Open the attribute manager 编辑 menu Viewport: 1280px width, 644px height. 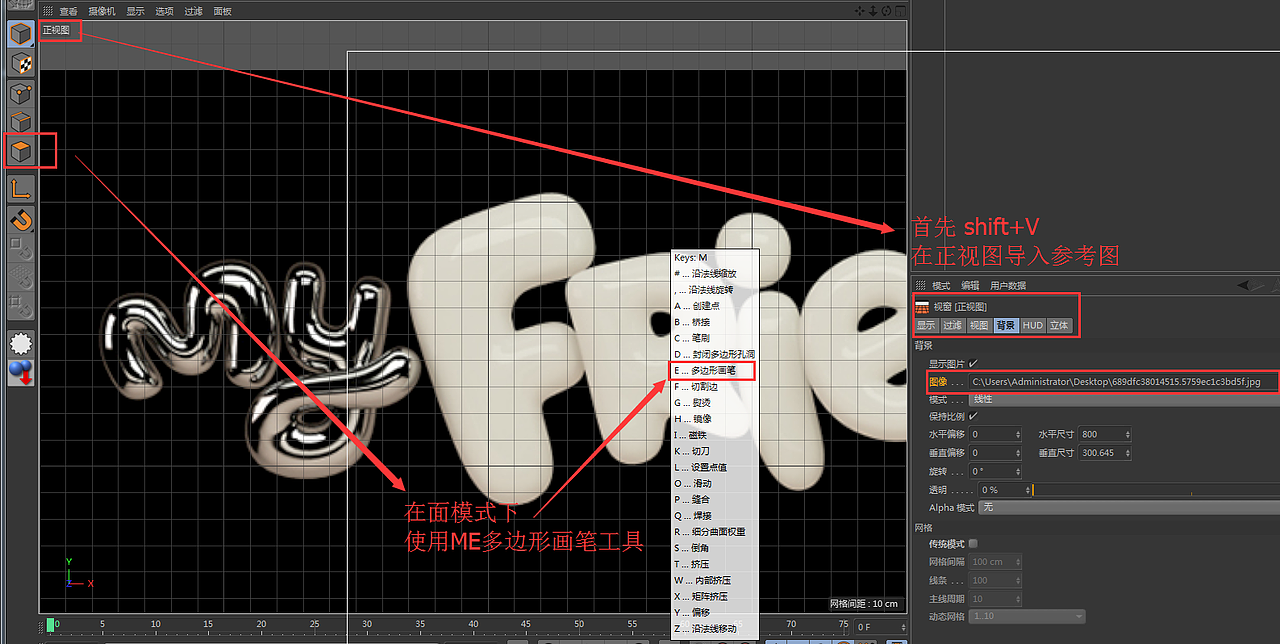[x=970, y=285]
